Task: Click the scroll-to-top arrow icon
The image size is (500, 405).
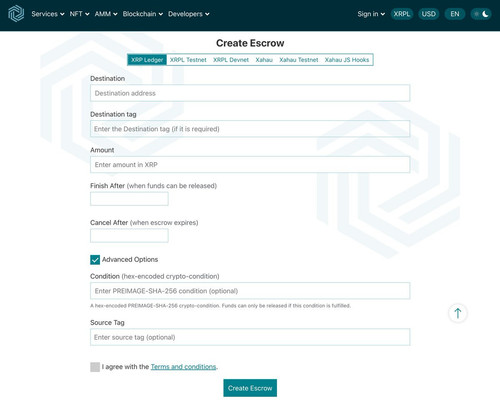Action: tap(458, 313)
